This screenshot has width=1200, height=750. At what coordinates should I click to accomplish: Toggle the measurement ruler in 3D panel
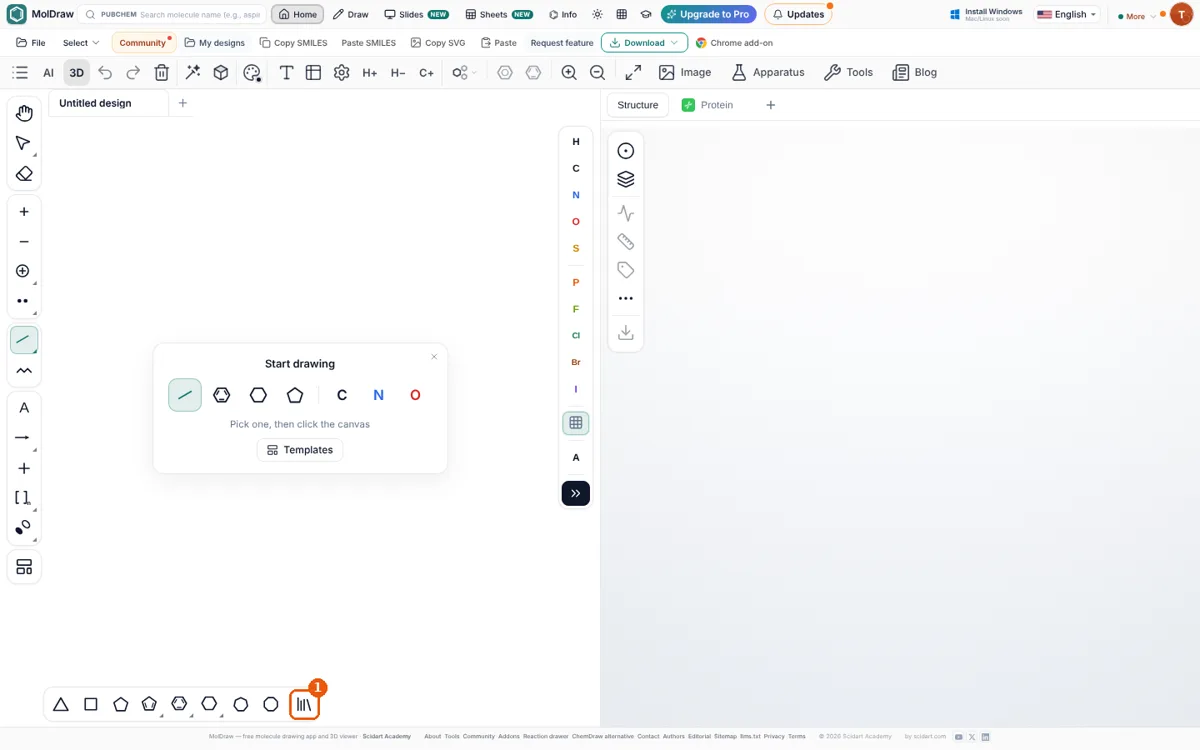coord(626,241)
